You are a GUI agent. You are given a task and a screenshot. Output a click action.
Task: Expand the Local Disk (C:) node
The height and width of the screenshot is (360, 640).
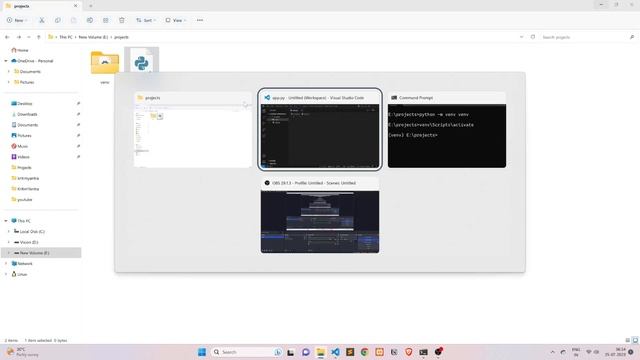click(x=9, y=231)
